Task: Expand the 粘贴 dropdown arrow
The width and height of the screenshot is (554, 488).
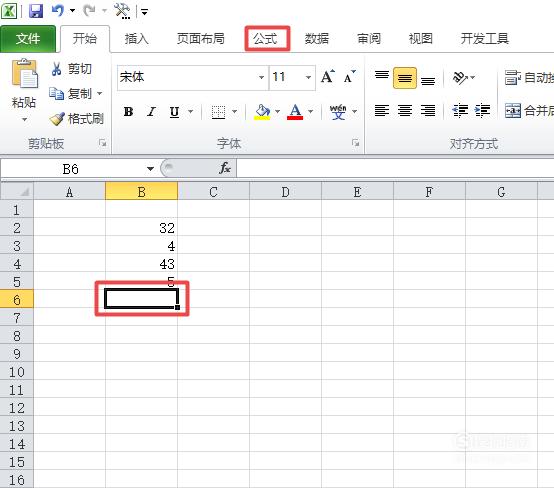Action: coord(24,119)
